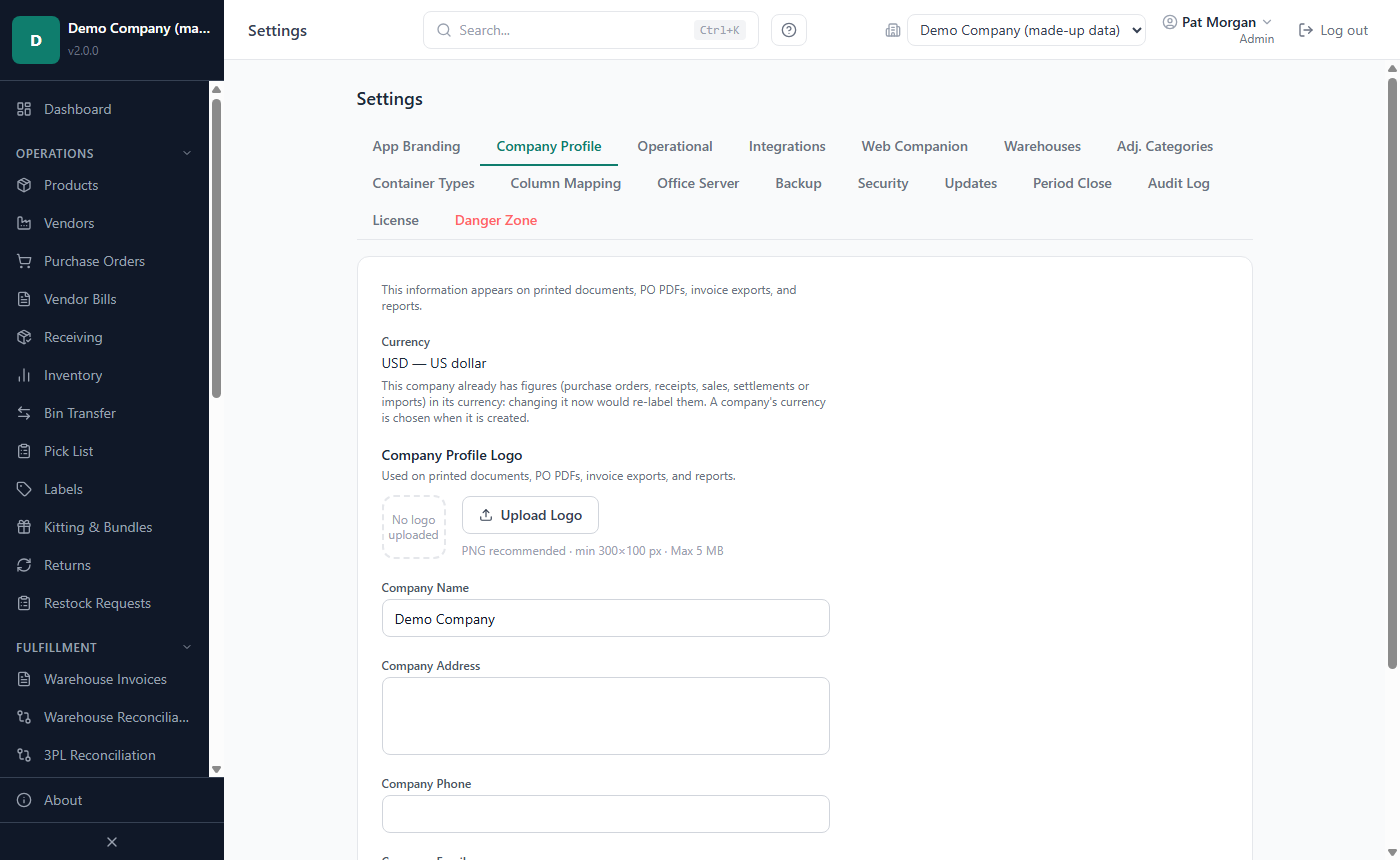Open the company selector dropdown
This screenshot has width=1400, height=860.
(x=1026, y=30)
